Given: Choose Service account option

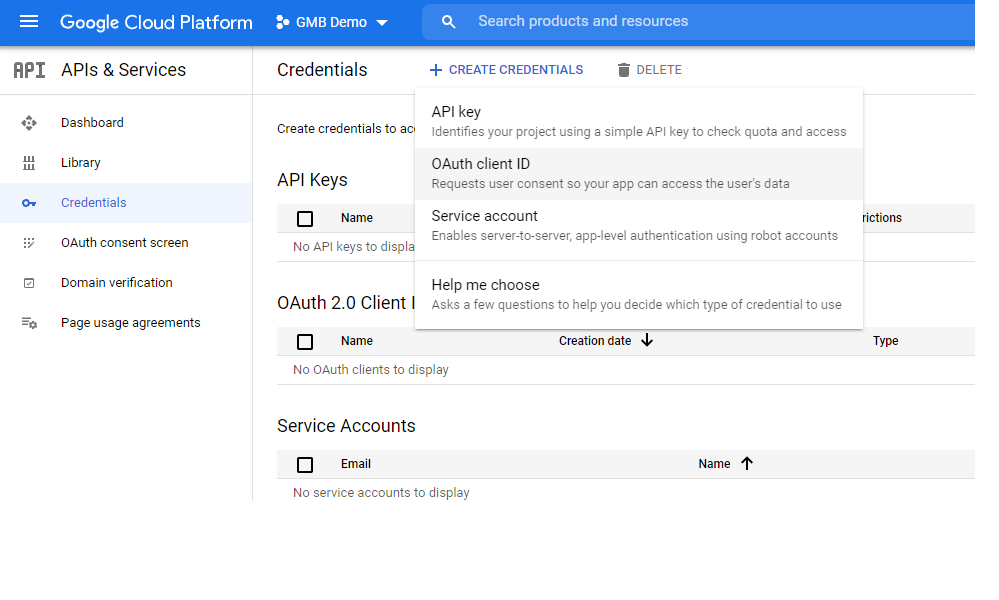Looking at the screenshot, I should point(639,226).
